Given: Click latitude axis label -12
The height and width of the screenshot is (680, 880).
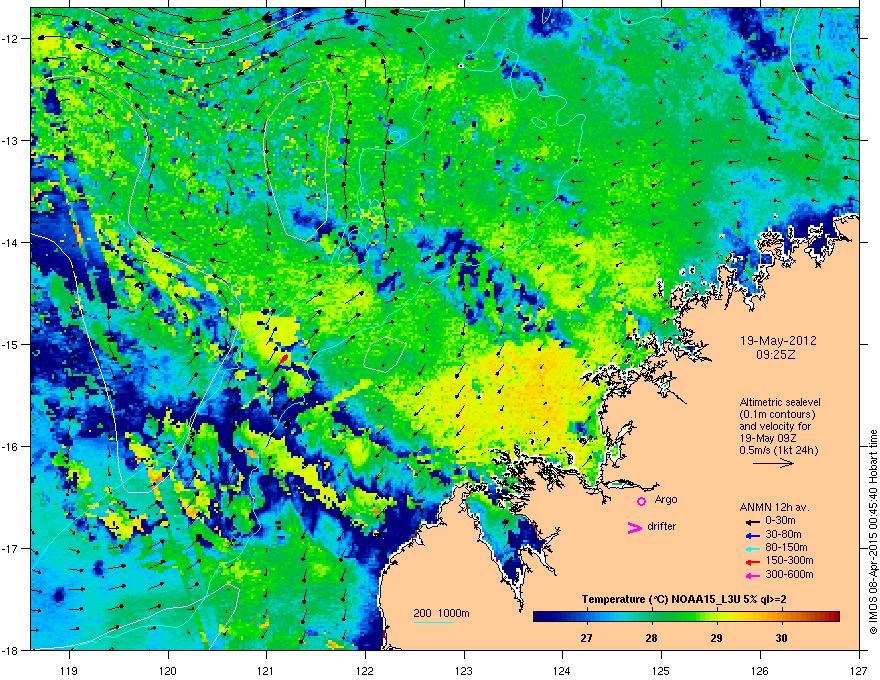Looking at the screenshot, I should coord(11,38).
